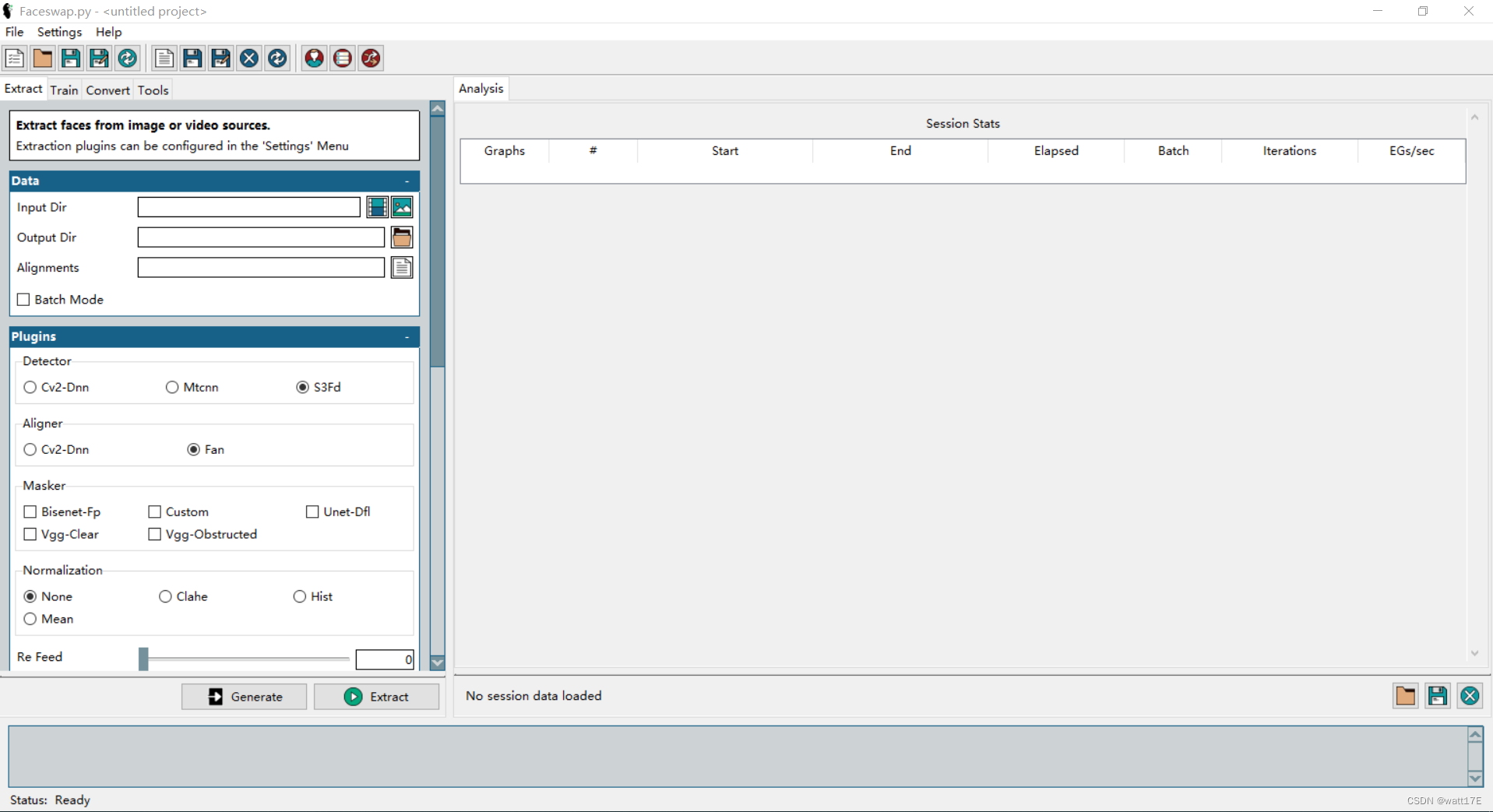Reload the task with the dark blue refresh icon
Image resolution: width=1493 pixels, height=812 pixels.
tap(277, 58)
